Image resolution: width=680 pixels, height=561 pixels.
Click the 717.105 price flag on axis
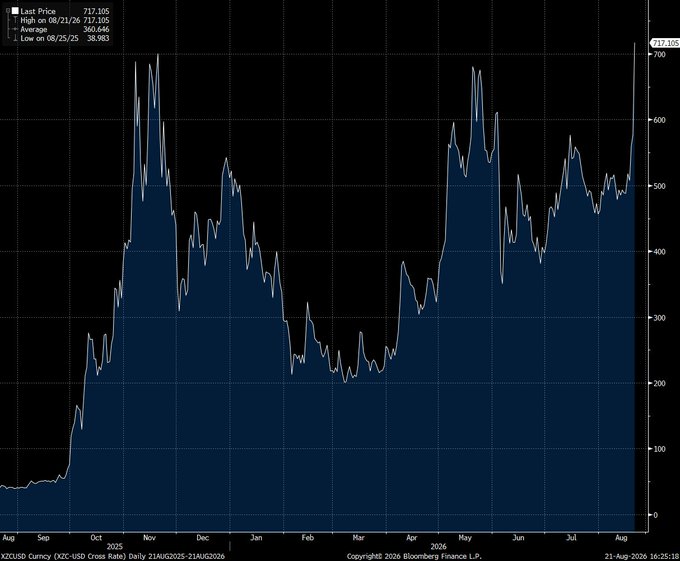point(665,43)
